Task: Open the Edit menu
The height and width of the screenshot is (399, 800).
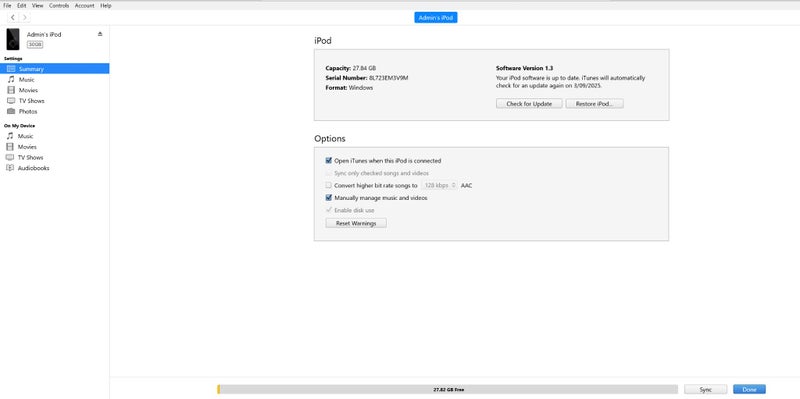Action: (x=21, y=6)
